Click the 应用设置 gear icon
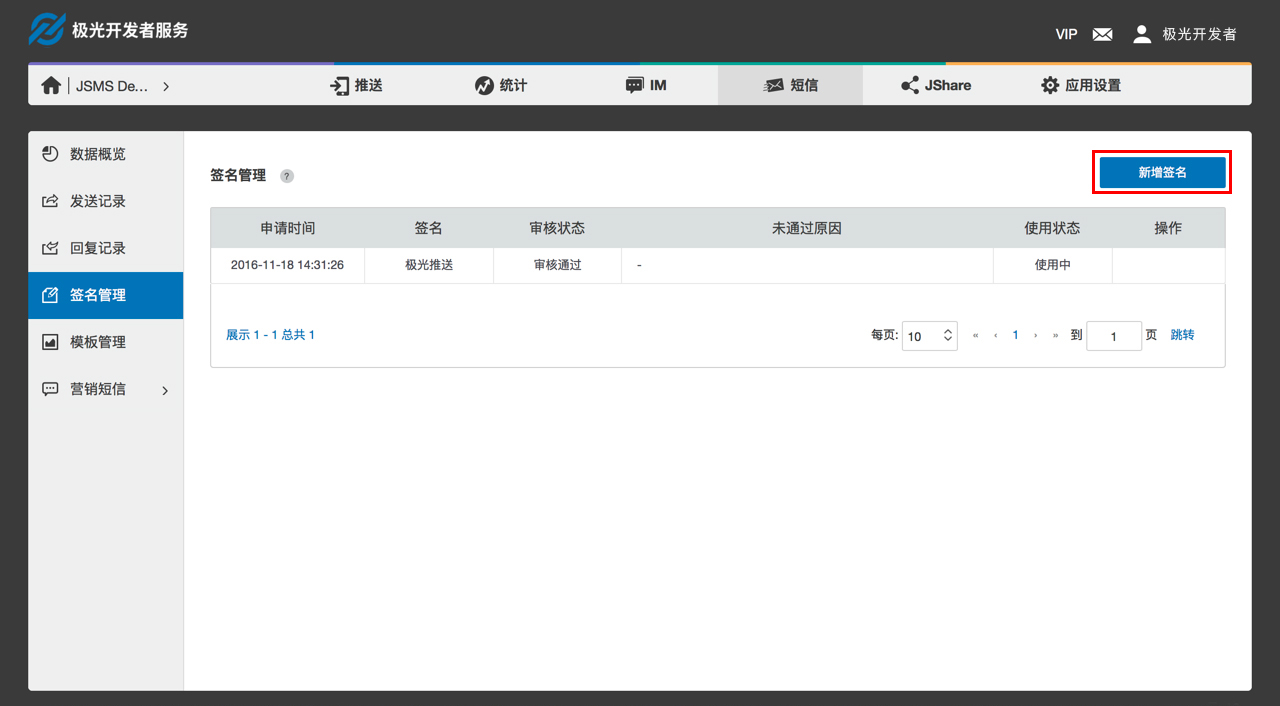 point(1049,86)
